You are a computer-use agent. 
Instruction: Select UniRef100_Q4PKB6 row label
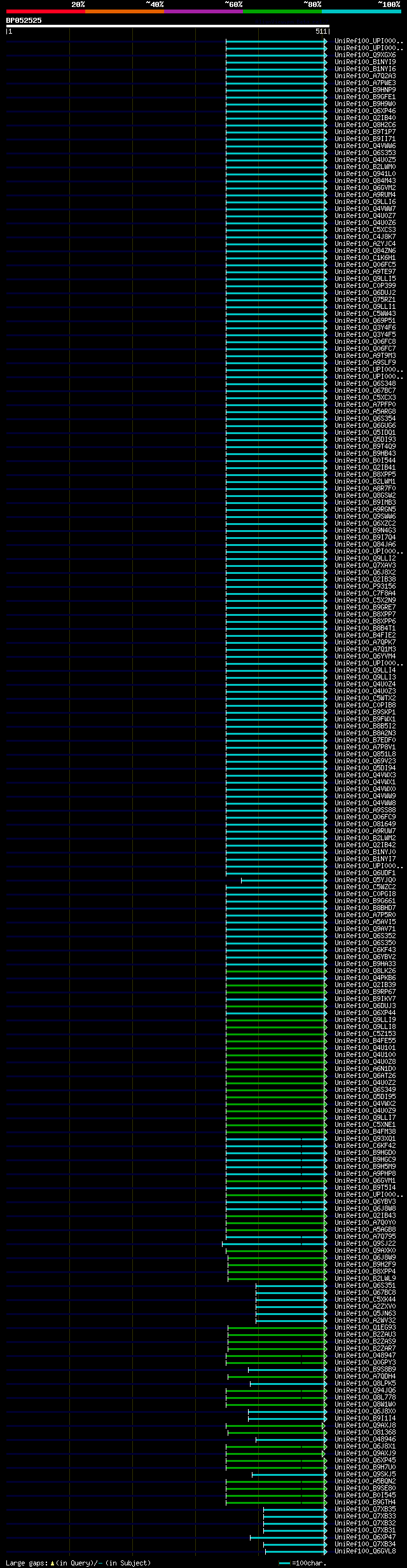365,978
